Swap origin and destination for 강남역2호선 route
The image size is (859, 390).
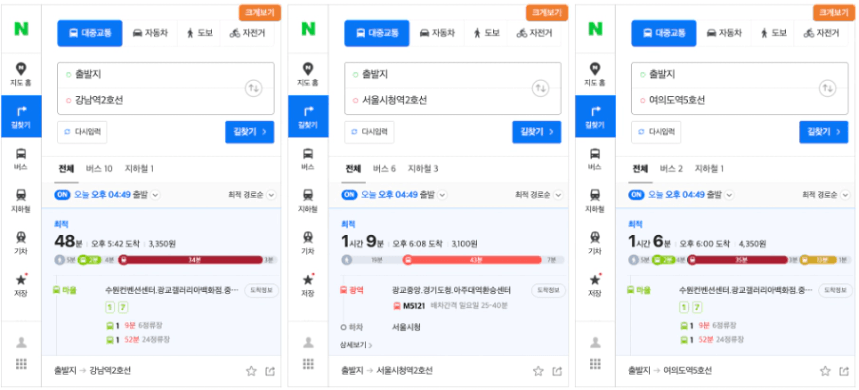253,88
